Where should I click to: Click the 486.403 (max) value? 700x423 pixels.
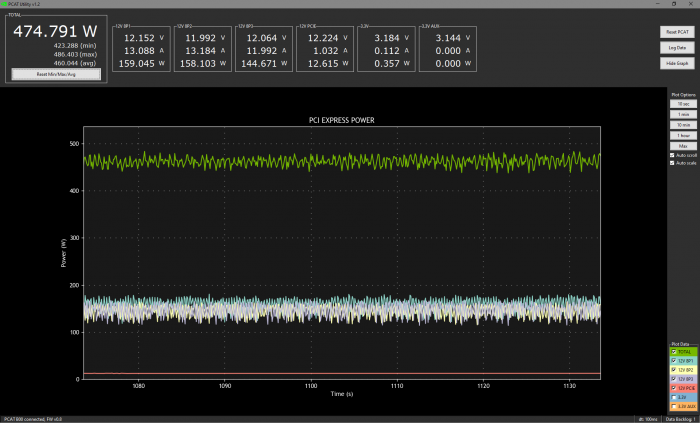click(75, 54)
